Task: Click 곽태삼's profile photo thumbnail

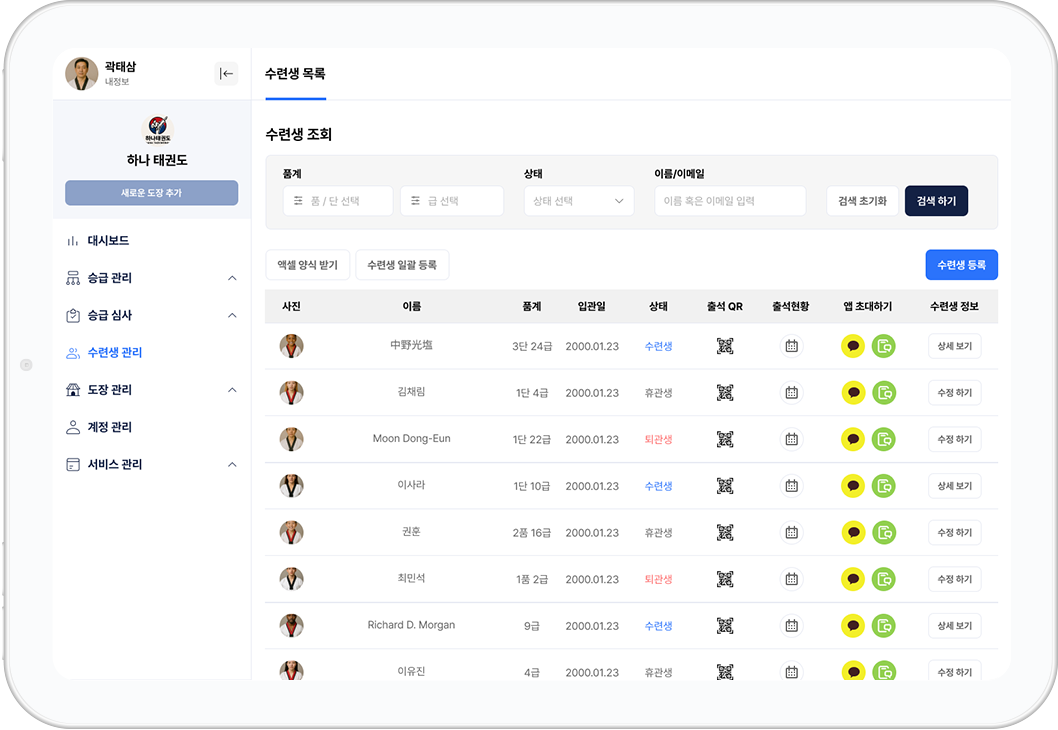Action: click(x=81, y=73)
